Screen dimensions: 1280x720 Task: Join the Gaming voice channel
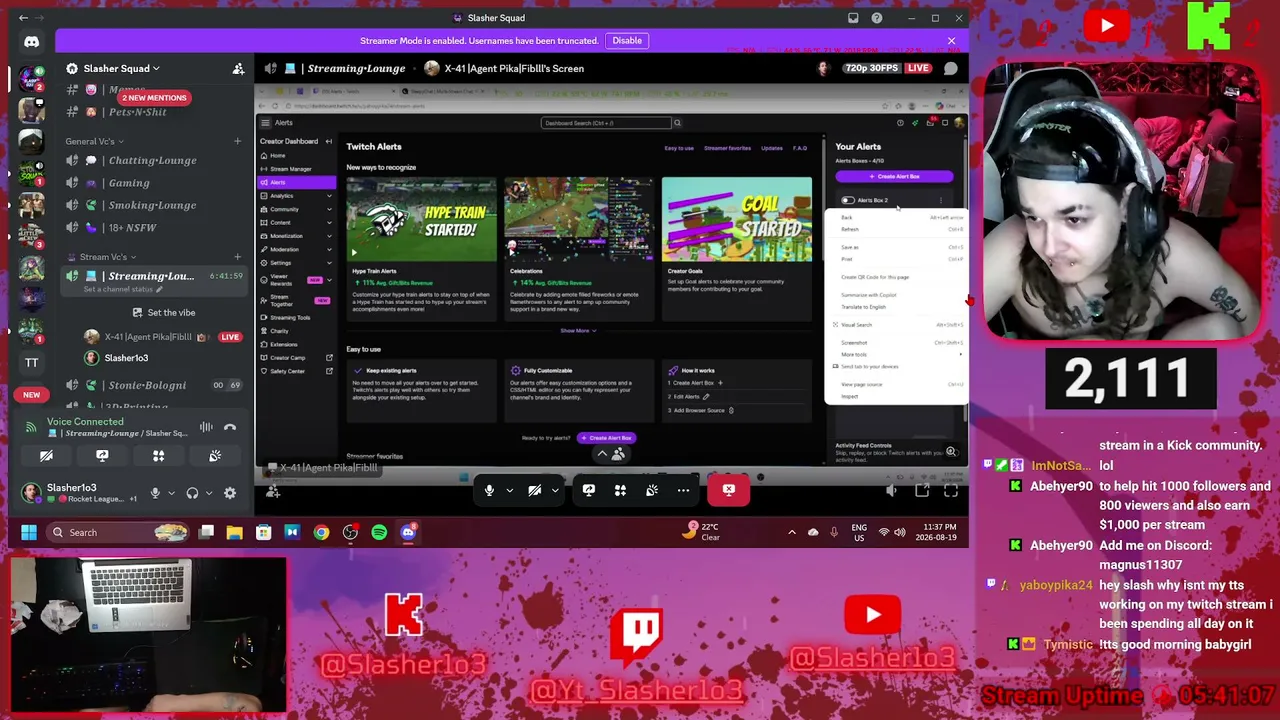[129, 183]
